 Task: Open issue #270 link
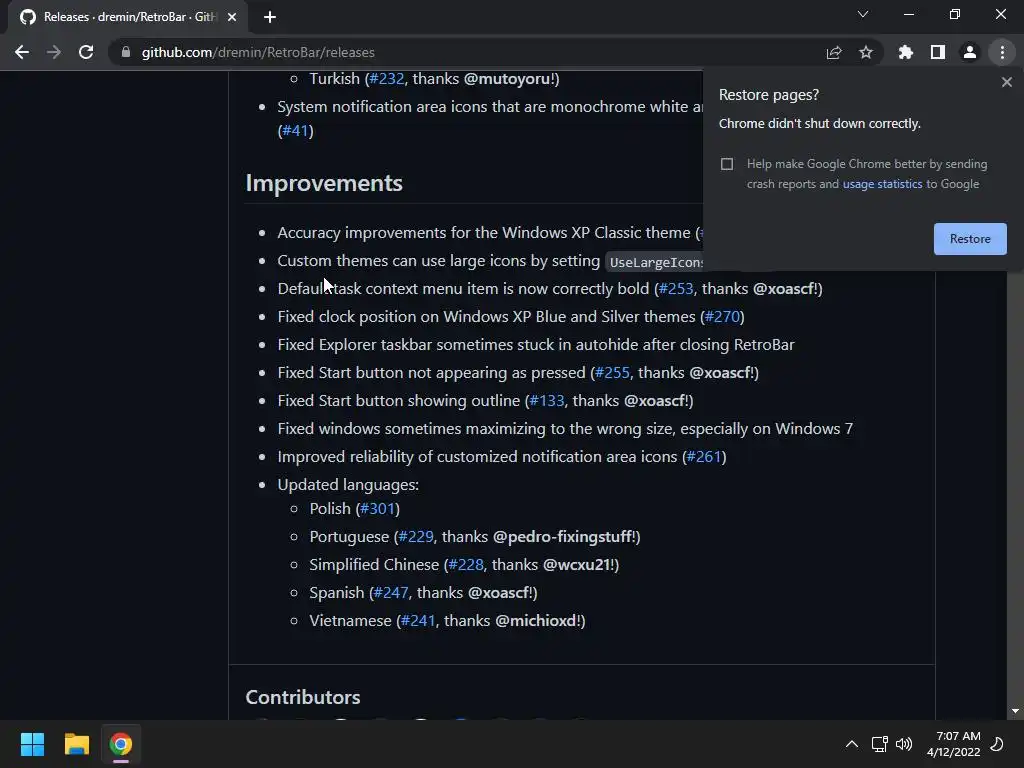(722, 317)
